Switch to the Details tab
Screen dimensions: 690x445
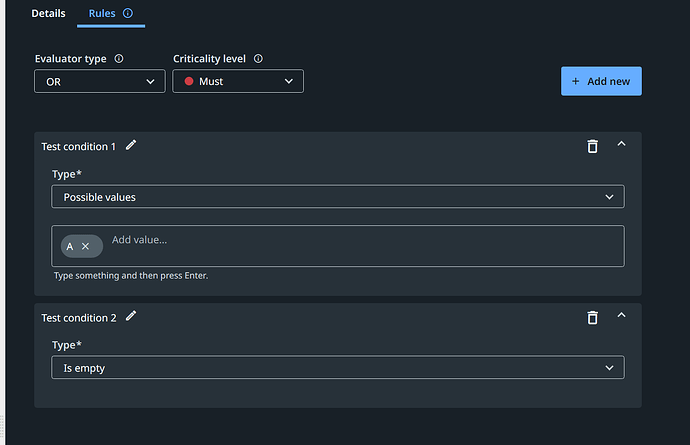coord(48,14)
